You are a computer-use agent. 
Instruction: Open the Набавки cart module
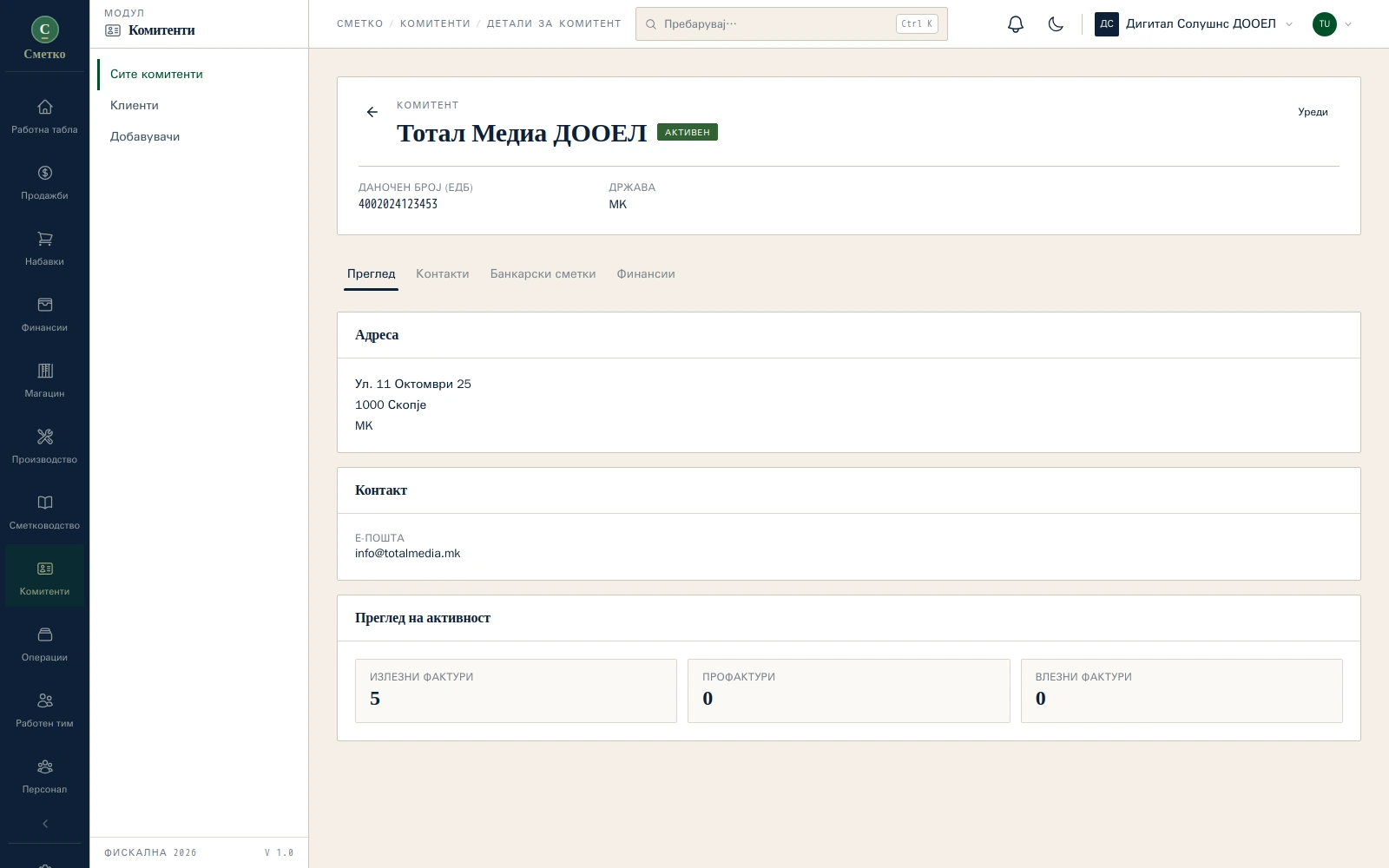[x=44, y=248]
